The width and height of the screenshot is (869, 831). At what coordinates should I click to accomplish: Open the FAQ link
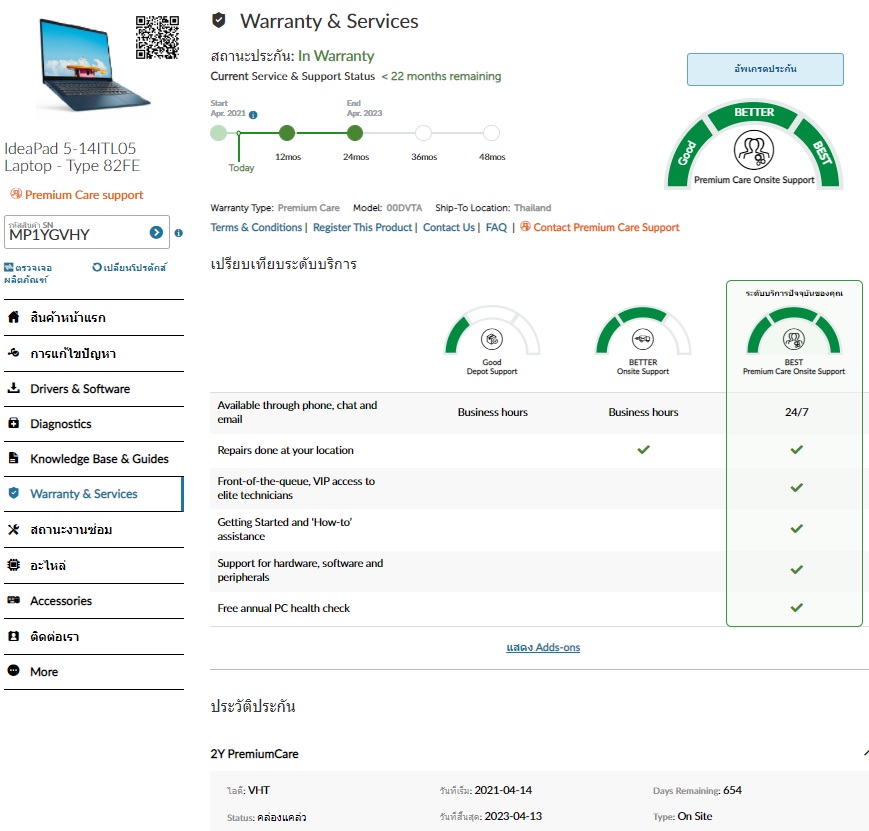496,227
